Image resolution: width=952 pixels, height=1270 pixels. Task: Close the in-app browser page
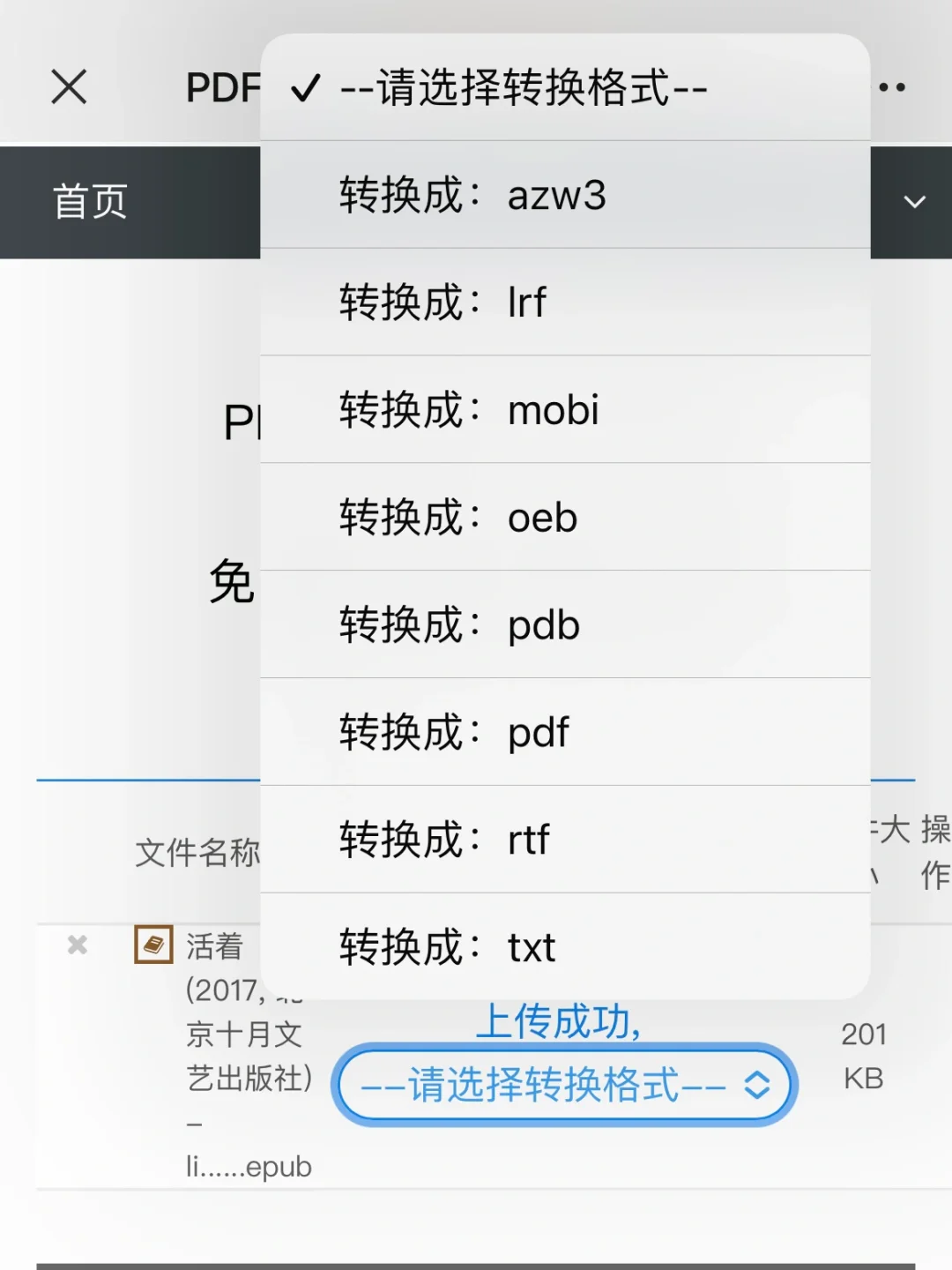click(x=69, y=87)
